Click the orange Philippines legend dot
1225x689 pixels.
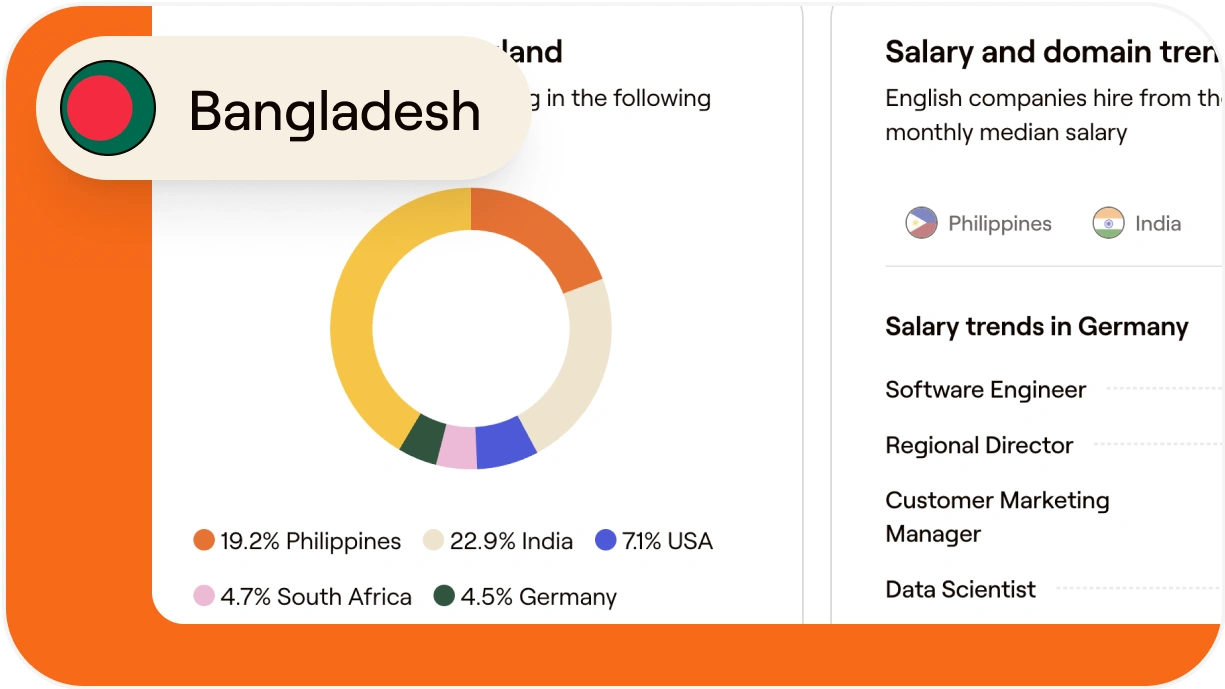click(x=204, y=541)
